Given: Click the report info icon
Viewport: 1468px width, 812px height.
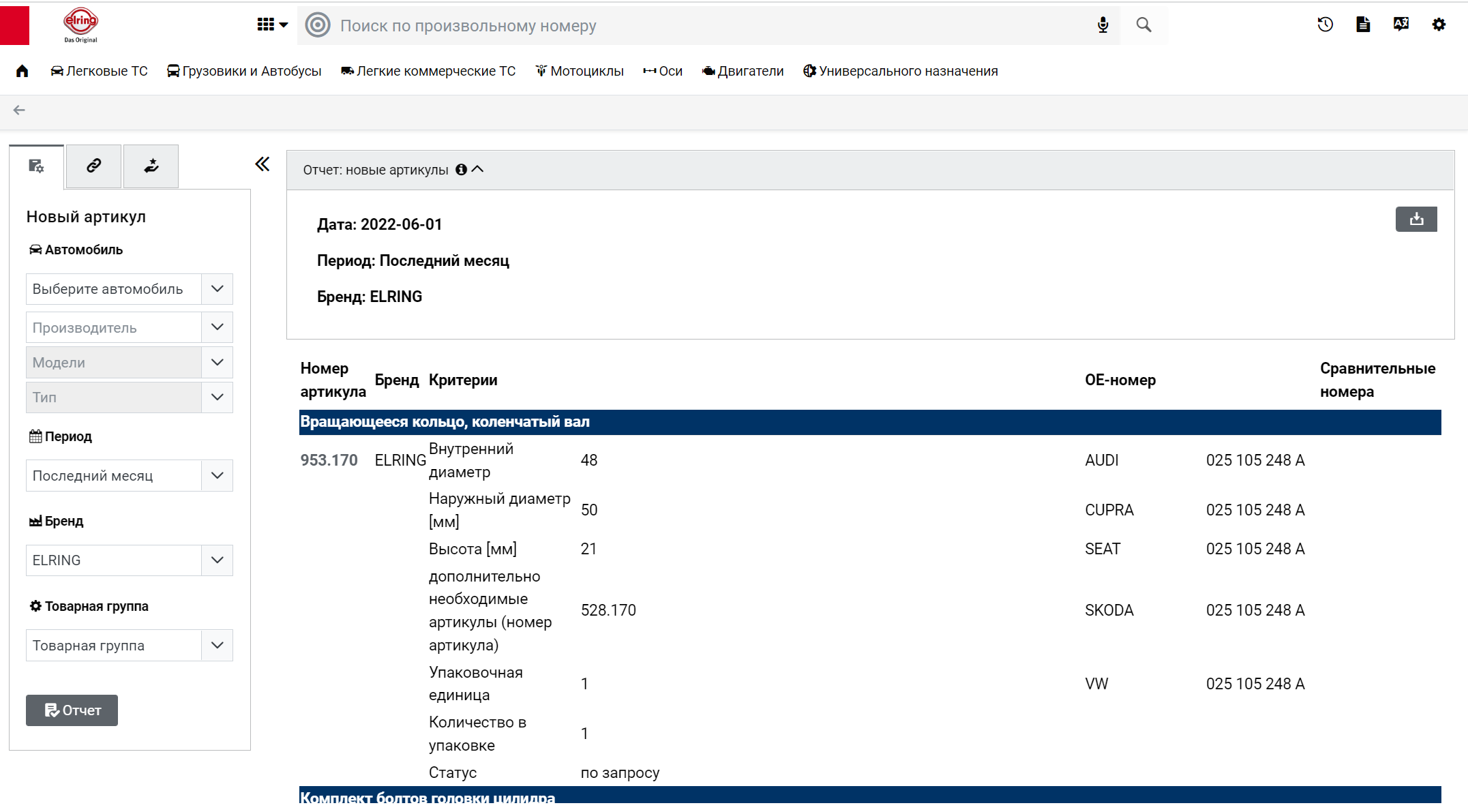Looking at the screenshot, I should tap(462, 170).
